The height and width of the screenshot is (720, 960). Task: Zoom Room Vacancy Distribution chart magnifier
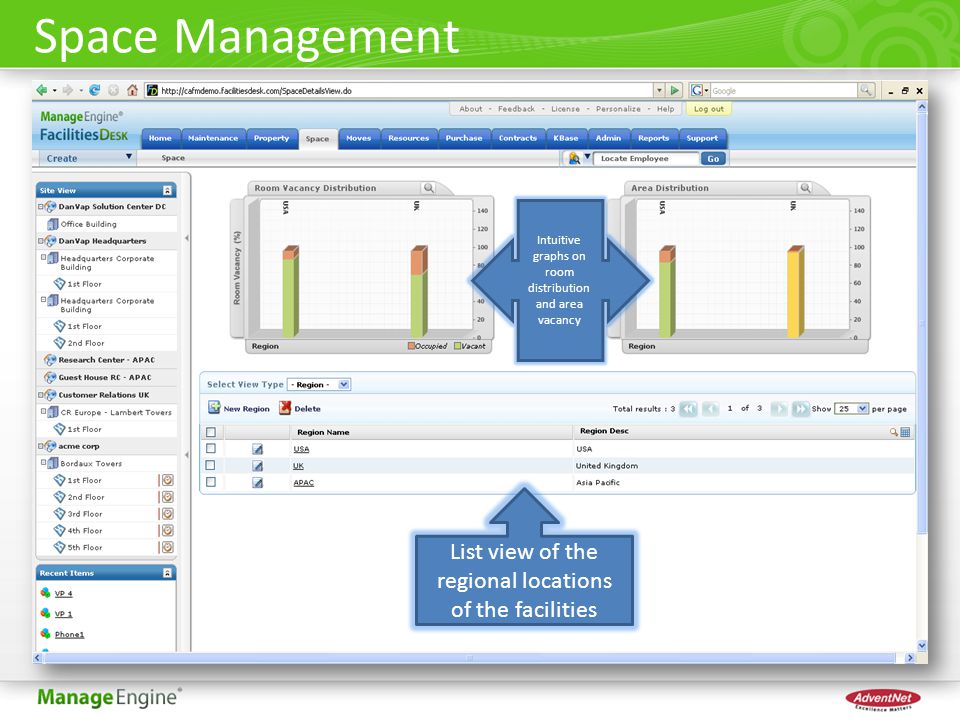[429, 188]
